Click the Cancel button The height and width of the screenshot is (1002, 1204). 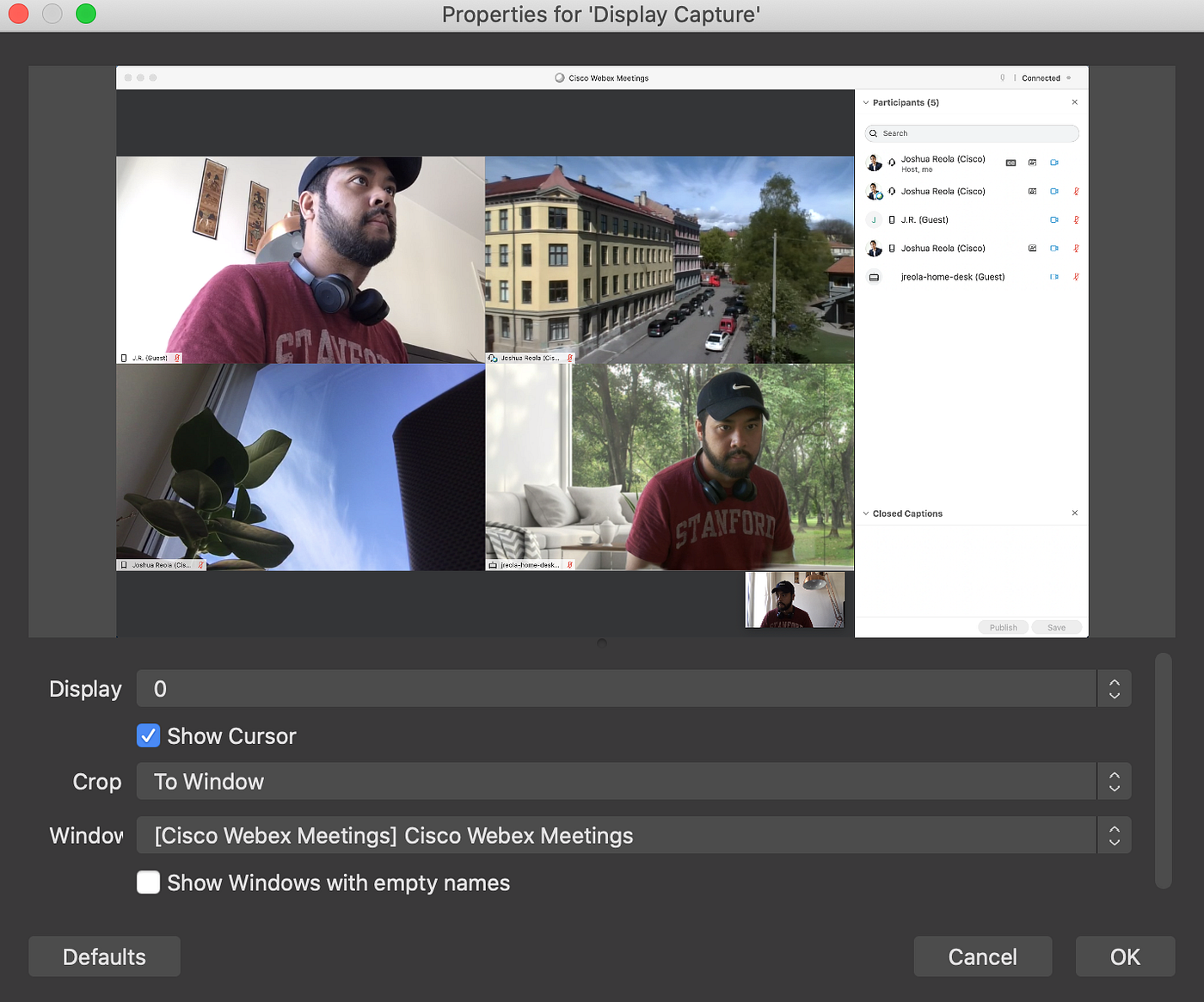coord(983,956)
